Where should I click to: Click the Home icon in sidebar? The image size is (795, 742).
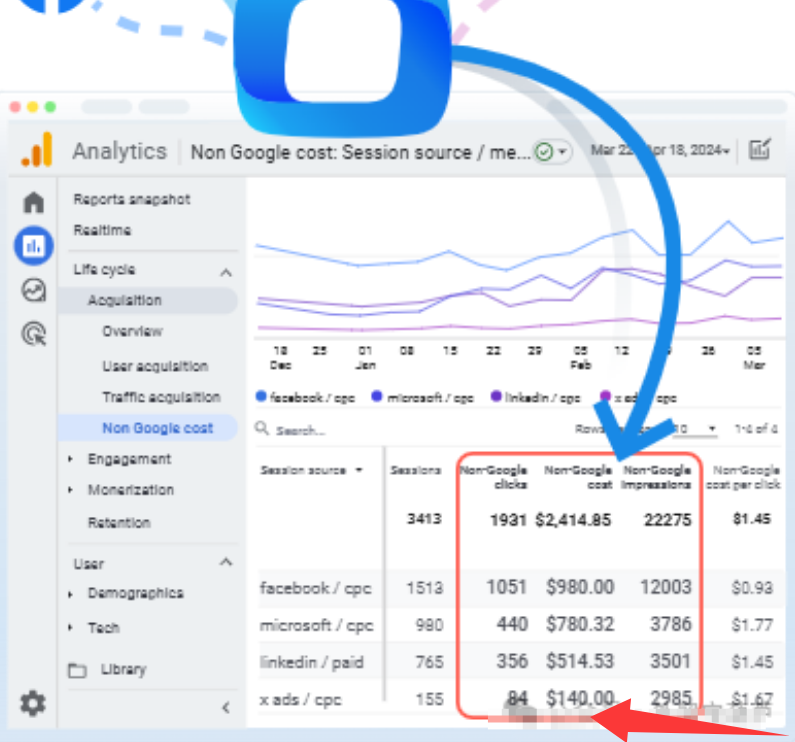[33, 203]
